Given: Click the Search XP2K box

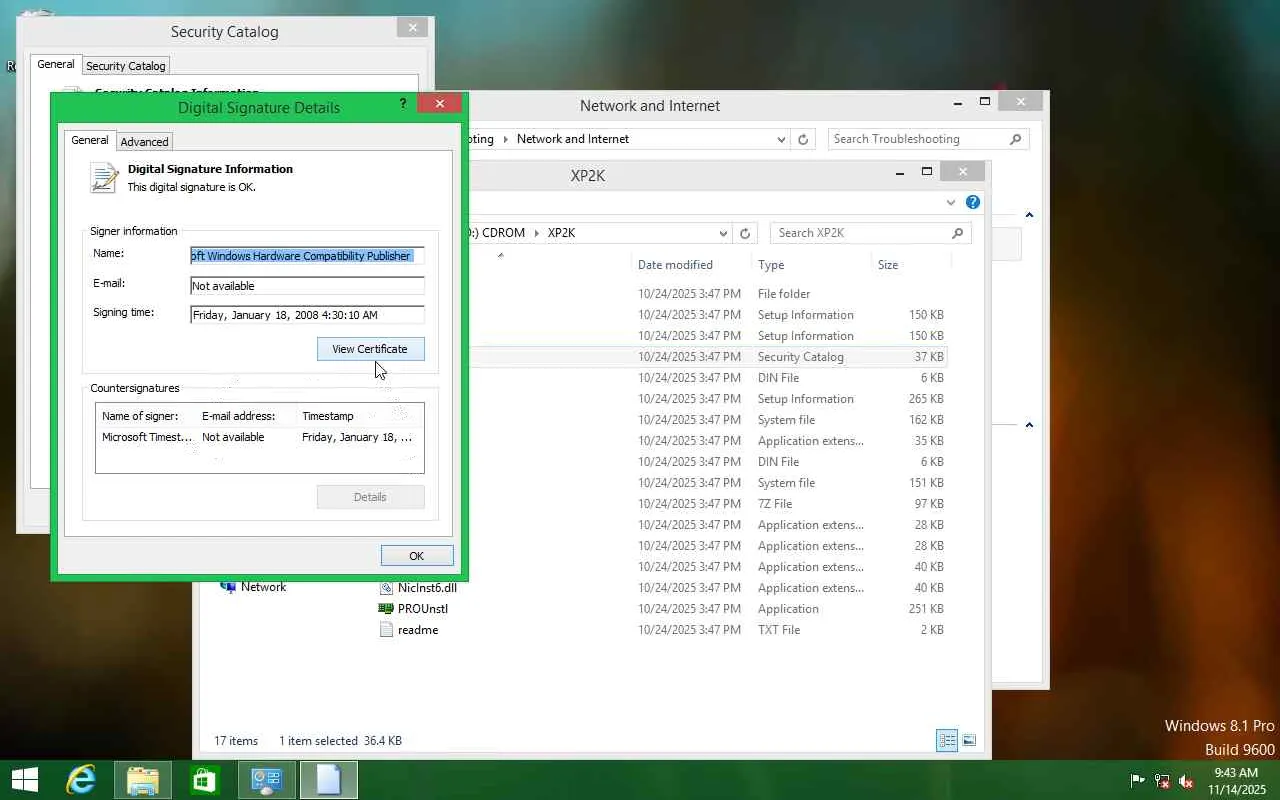Looking at the screenshot, I should (x=870, y=233).
